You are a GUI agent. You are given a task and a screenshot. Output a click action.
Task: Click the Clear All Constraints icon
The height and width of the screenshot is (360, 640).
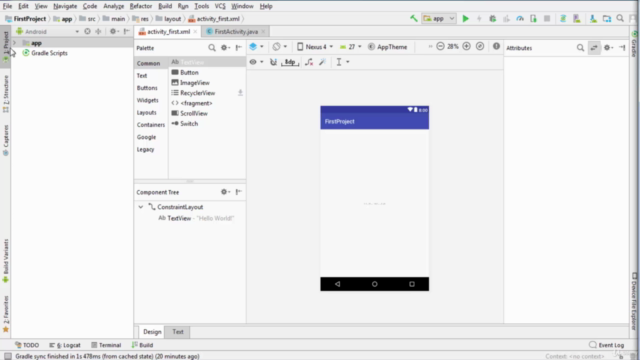[x=309, y=62]
